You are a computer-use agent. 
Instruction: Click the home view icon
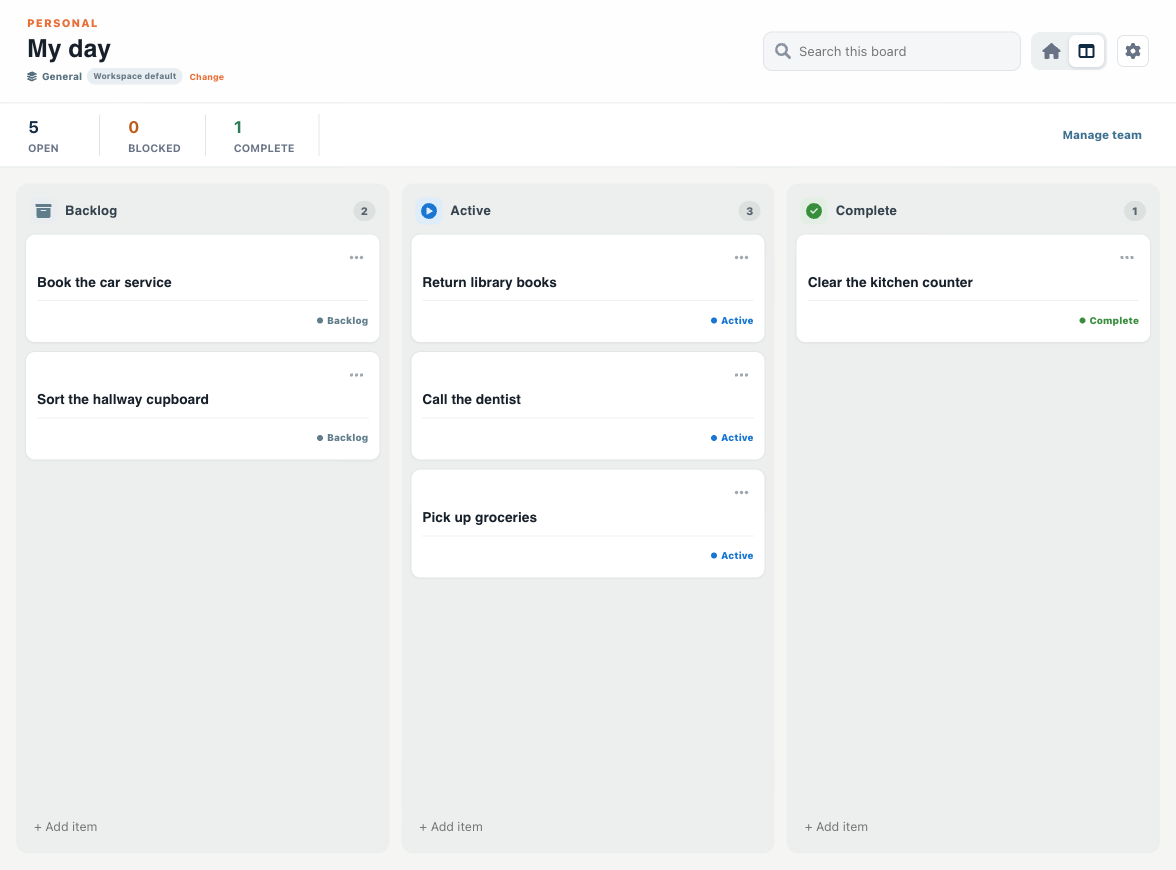click(1051, 51)
